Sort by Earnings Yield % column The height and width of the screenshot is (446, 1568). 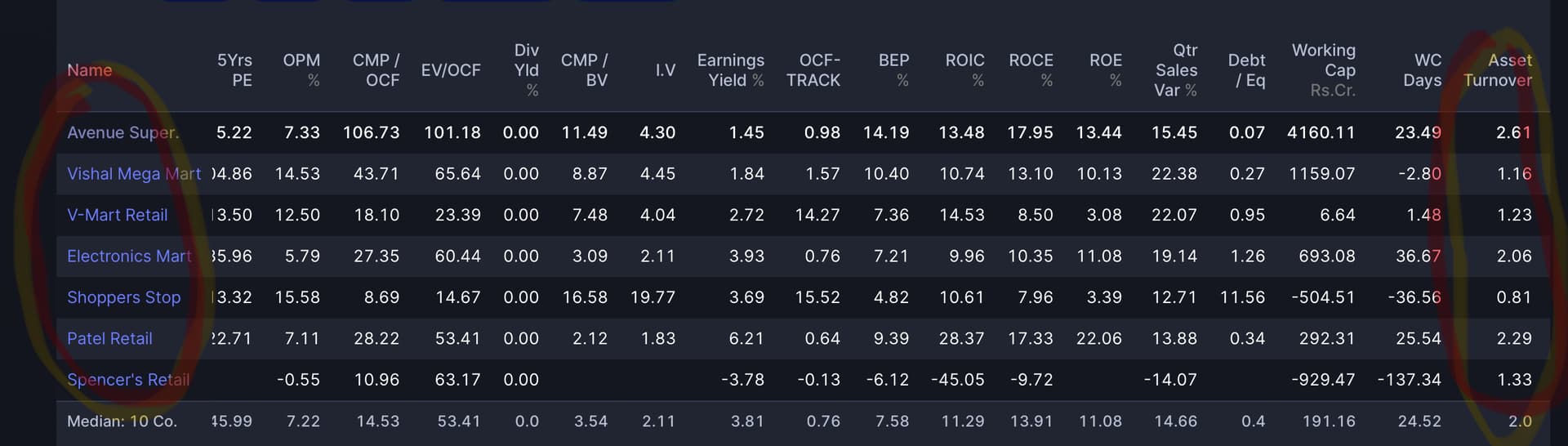tap(730, 70)
